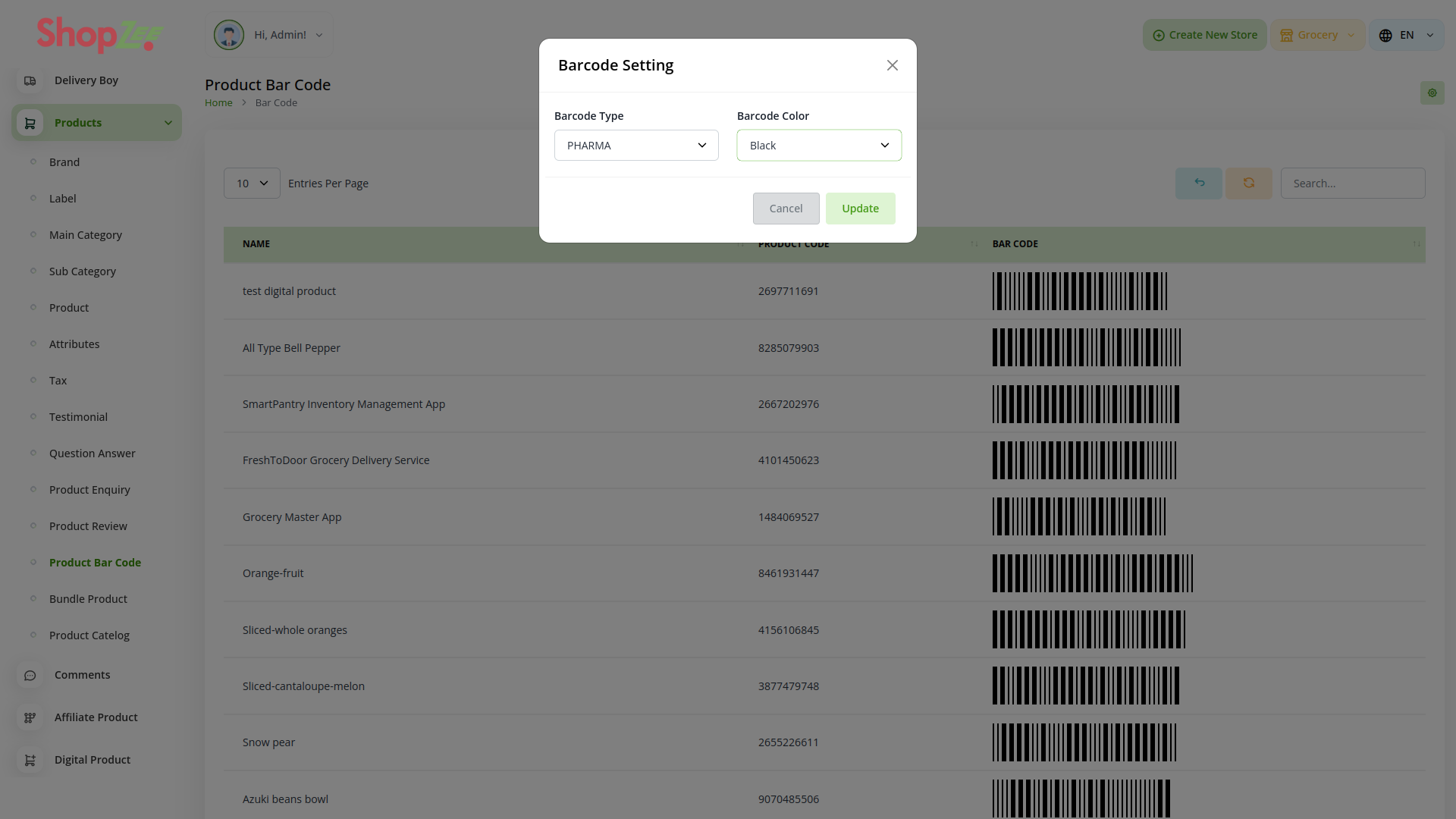Open the Barcode Type dropdown
The width and height of the screenshot is (1456, 819).
[636, 146]
